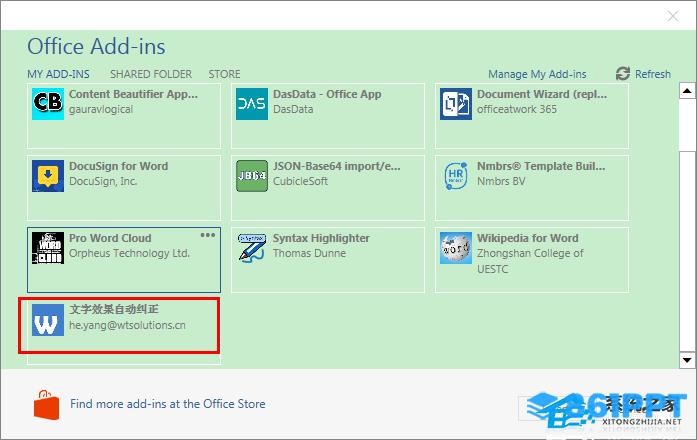The height and width of the screenshot is (440, 697).
Task: Select the Syntax Highlighter pen icon
Action: pyautogui.click(x=252, y=248)
